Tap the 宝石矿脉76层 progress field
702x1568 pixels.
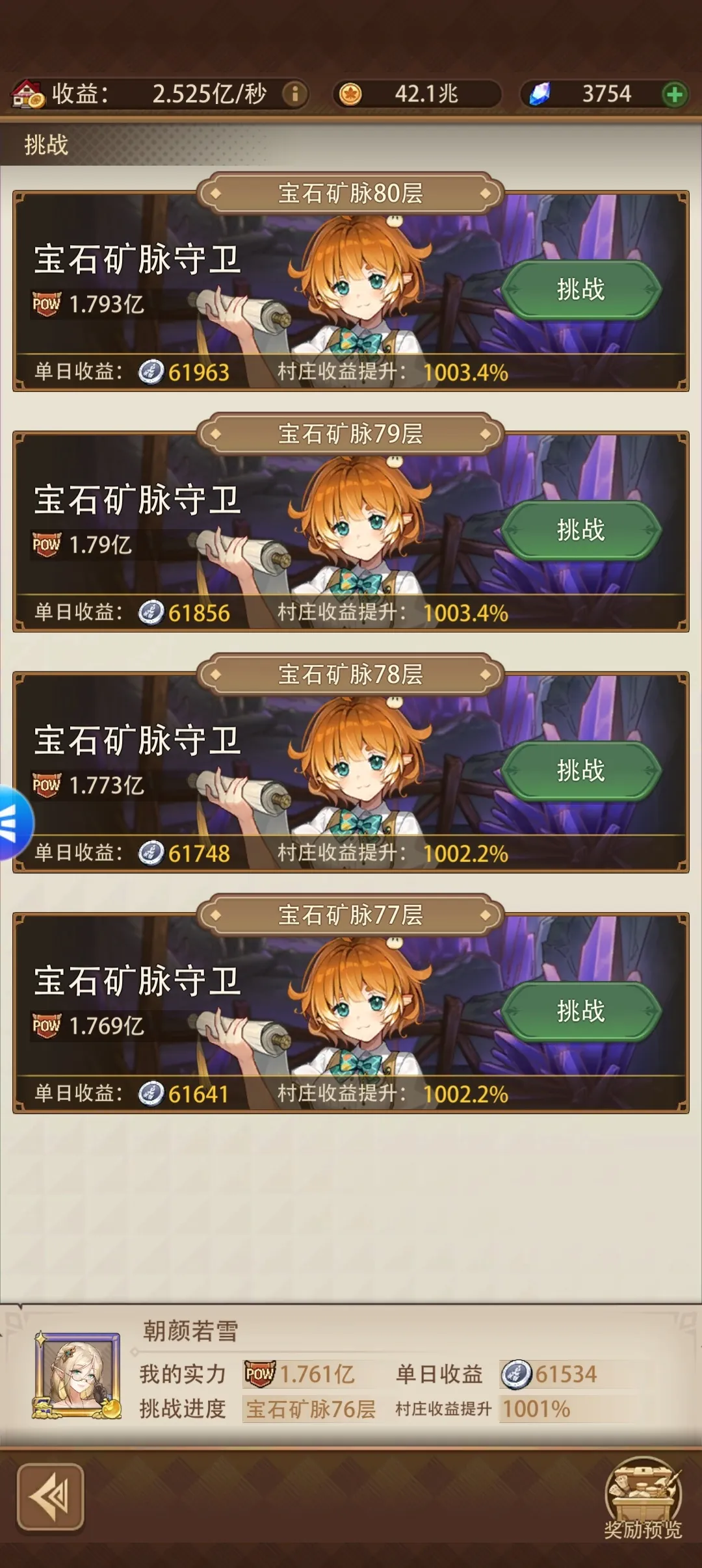coord(311,1409)
